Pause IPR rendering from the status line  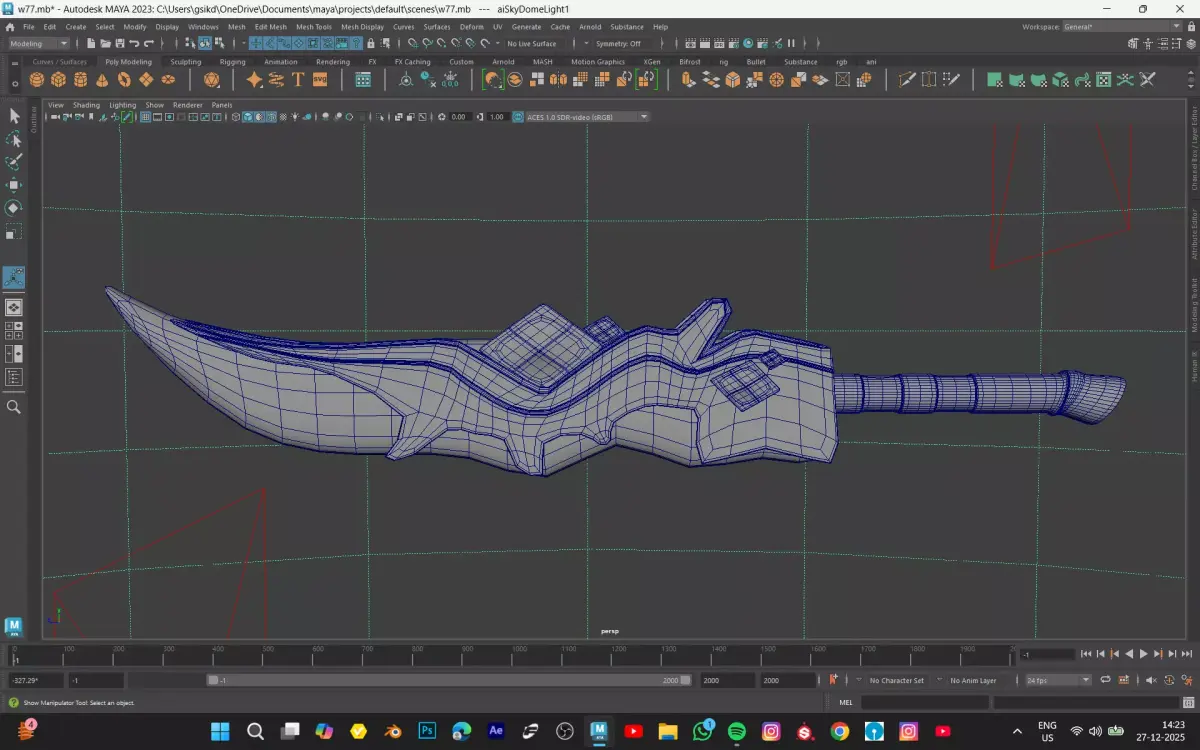(x=791, y=44)
